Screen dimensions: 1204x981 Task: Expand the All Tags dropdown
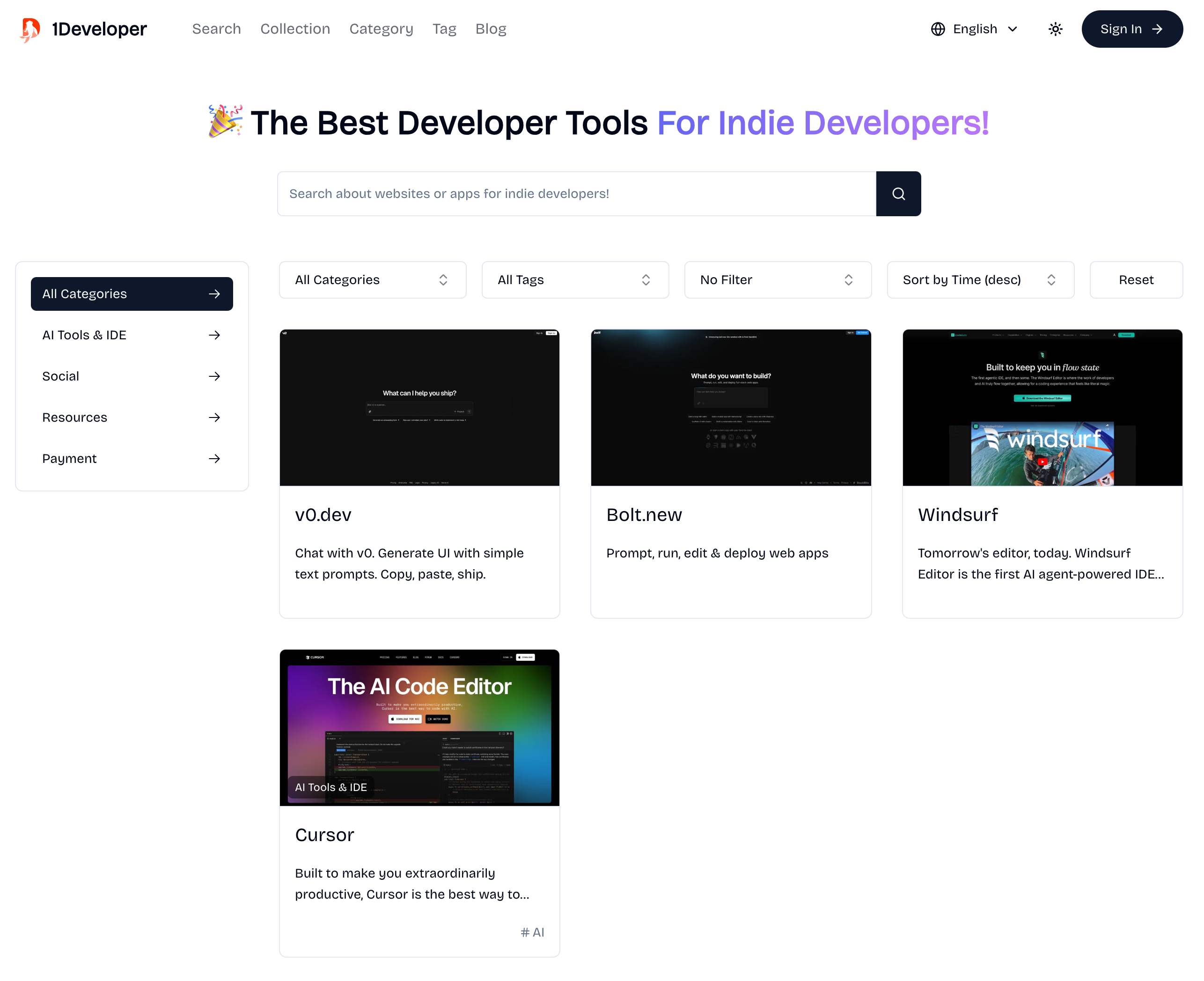click(574, 280)
